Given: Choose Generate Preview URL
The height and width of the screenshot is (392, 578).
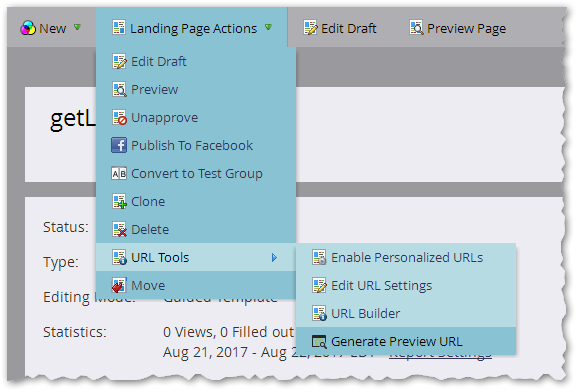Looking at the screenshot, I should point(406,341).
